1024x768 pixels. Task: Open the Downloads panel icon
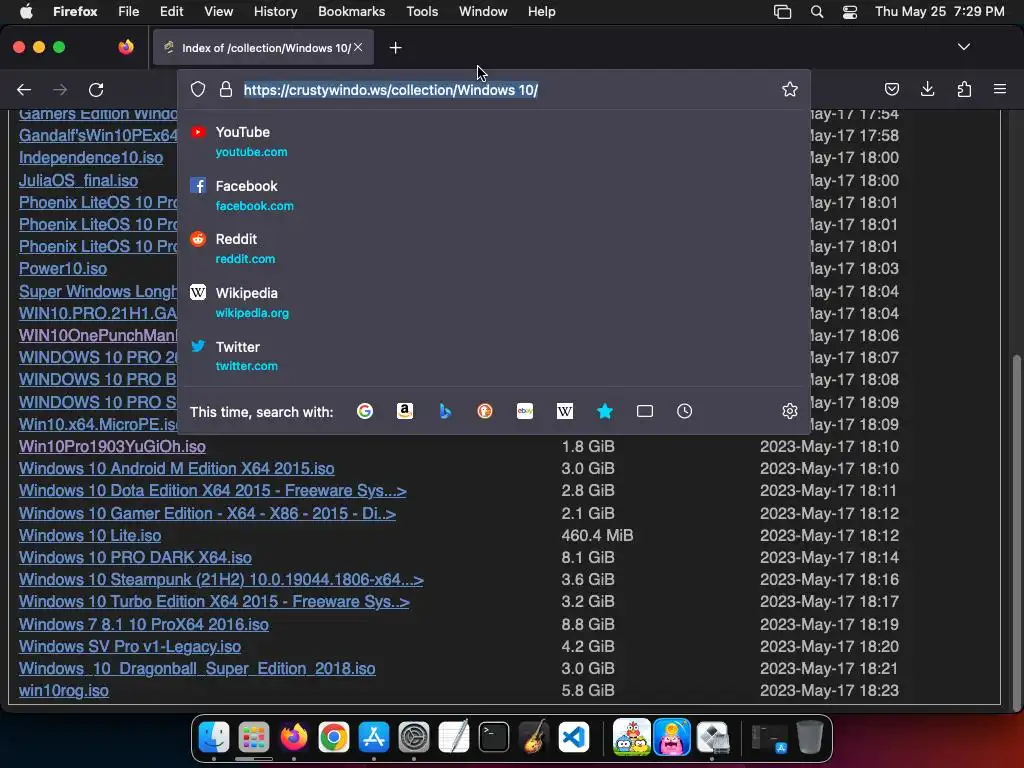(x=927, y=89)
